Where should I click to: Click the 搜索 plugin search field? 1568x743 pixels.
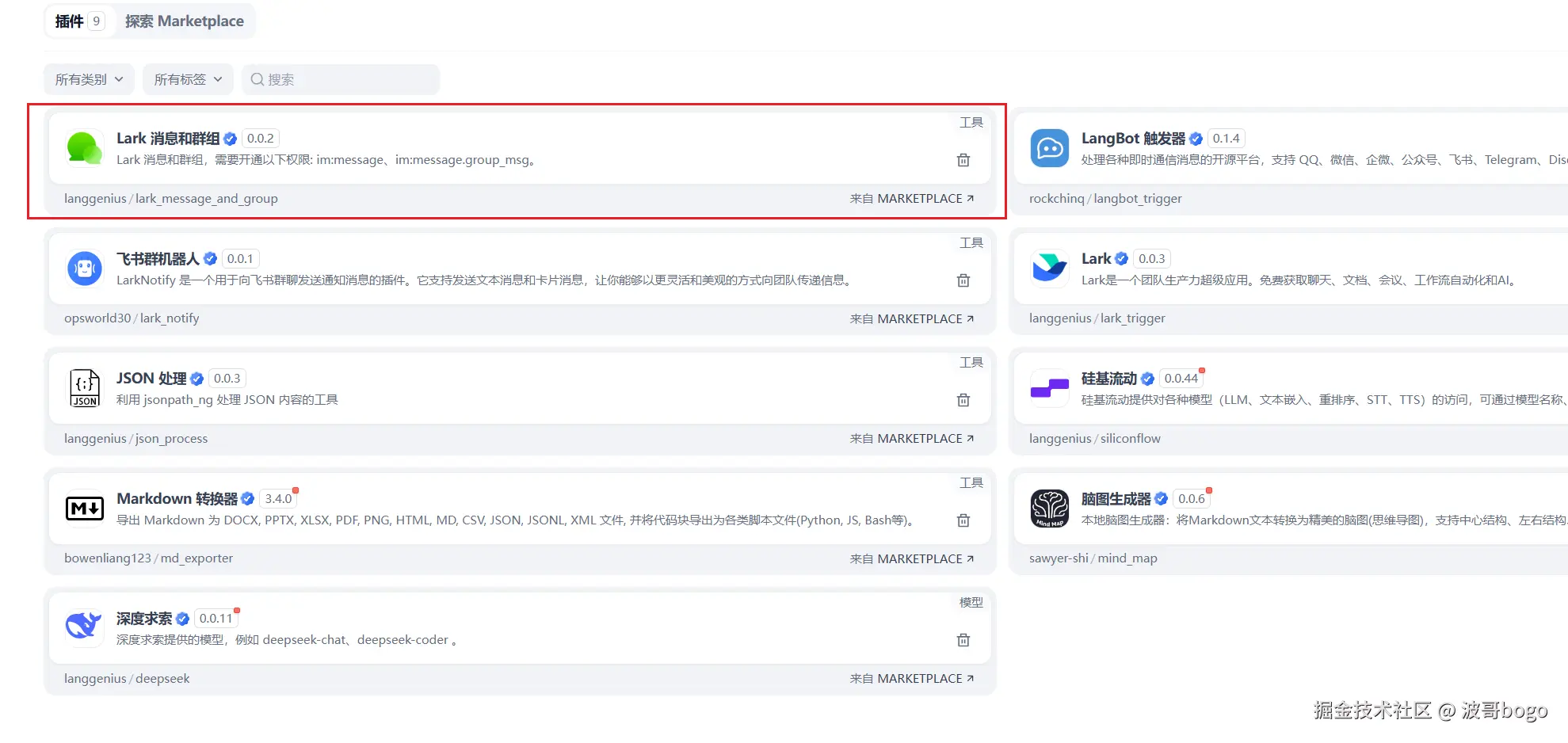pyautogui.click(x=341, y=79)
